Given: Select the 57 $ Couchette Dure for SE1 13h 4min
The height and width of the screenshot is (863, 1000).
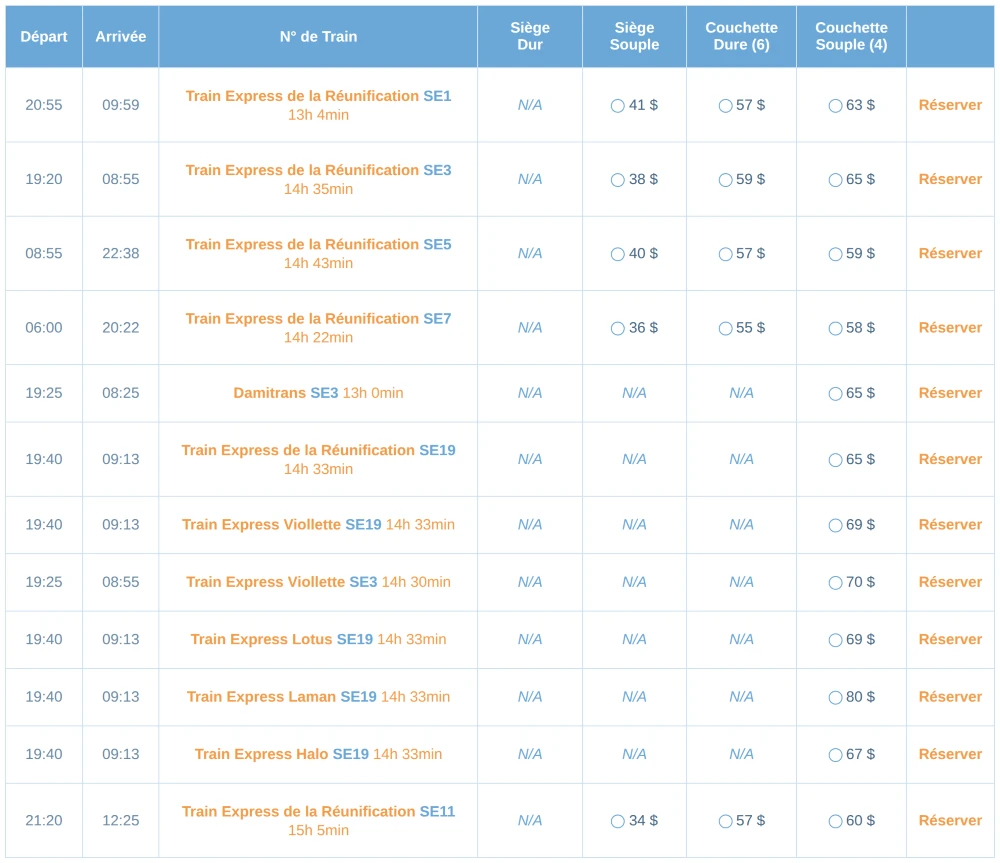Looking at the screenshot, I should click(725, 106).
